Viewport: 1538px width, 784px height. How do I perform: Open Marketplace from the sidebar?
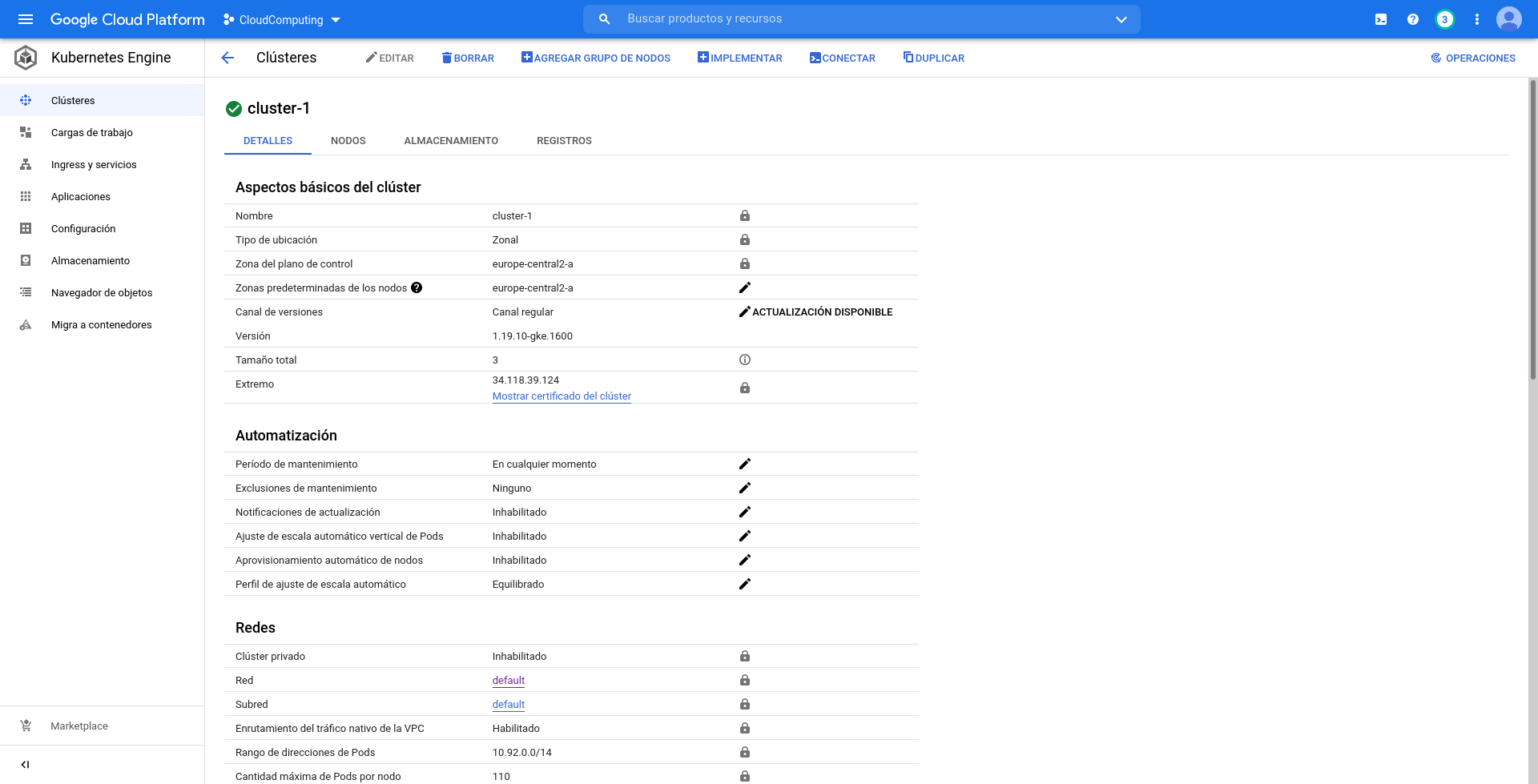(x=103, y=726)
